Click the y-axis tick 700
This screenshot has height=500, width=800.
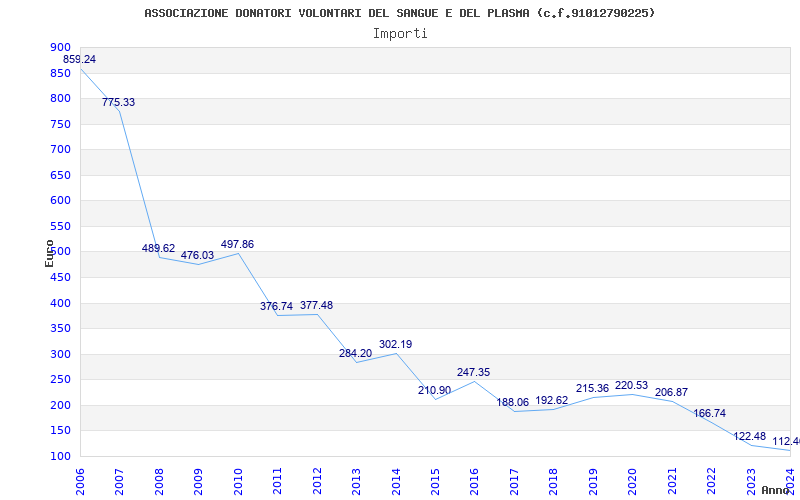pos(60,149)
